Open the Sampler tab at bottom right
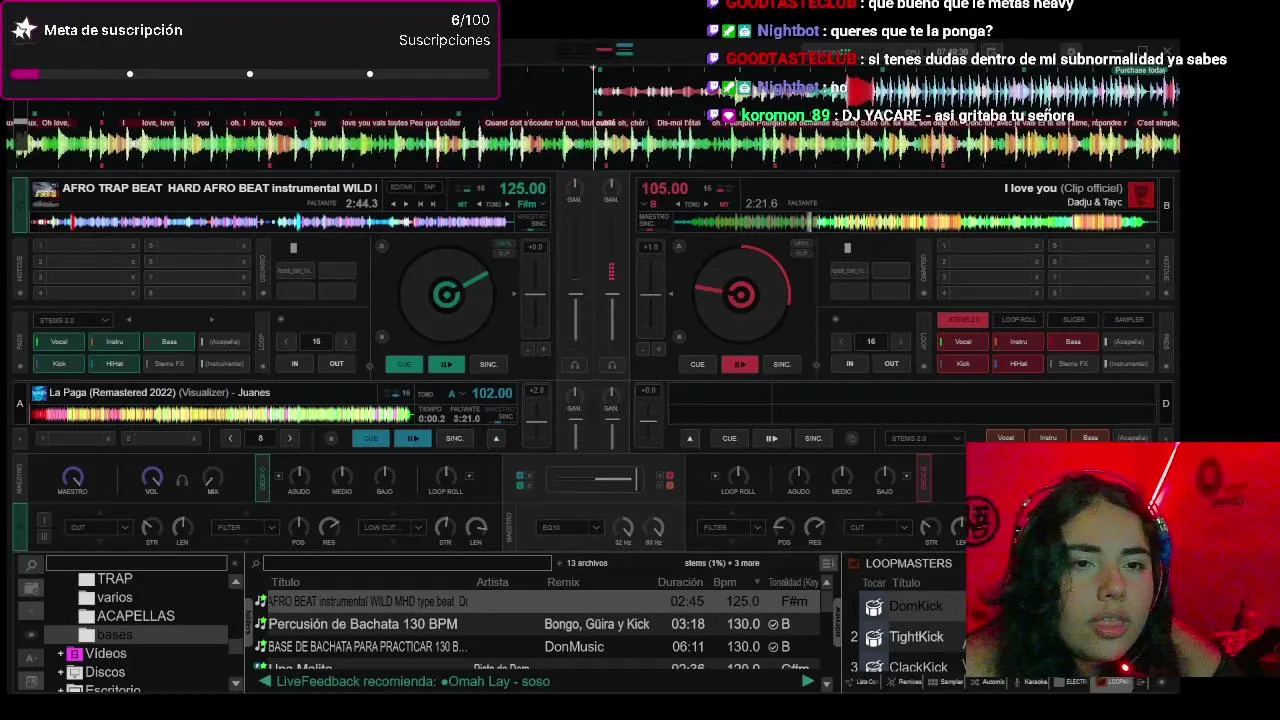This screenshot has width=1280, height=720. pyautogui.click(x=947, y=682)
